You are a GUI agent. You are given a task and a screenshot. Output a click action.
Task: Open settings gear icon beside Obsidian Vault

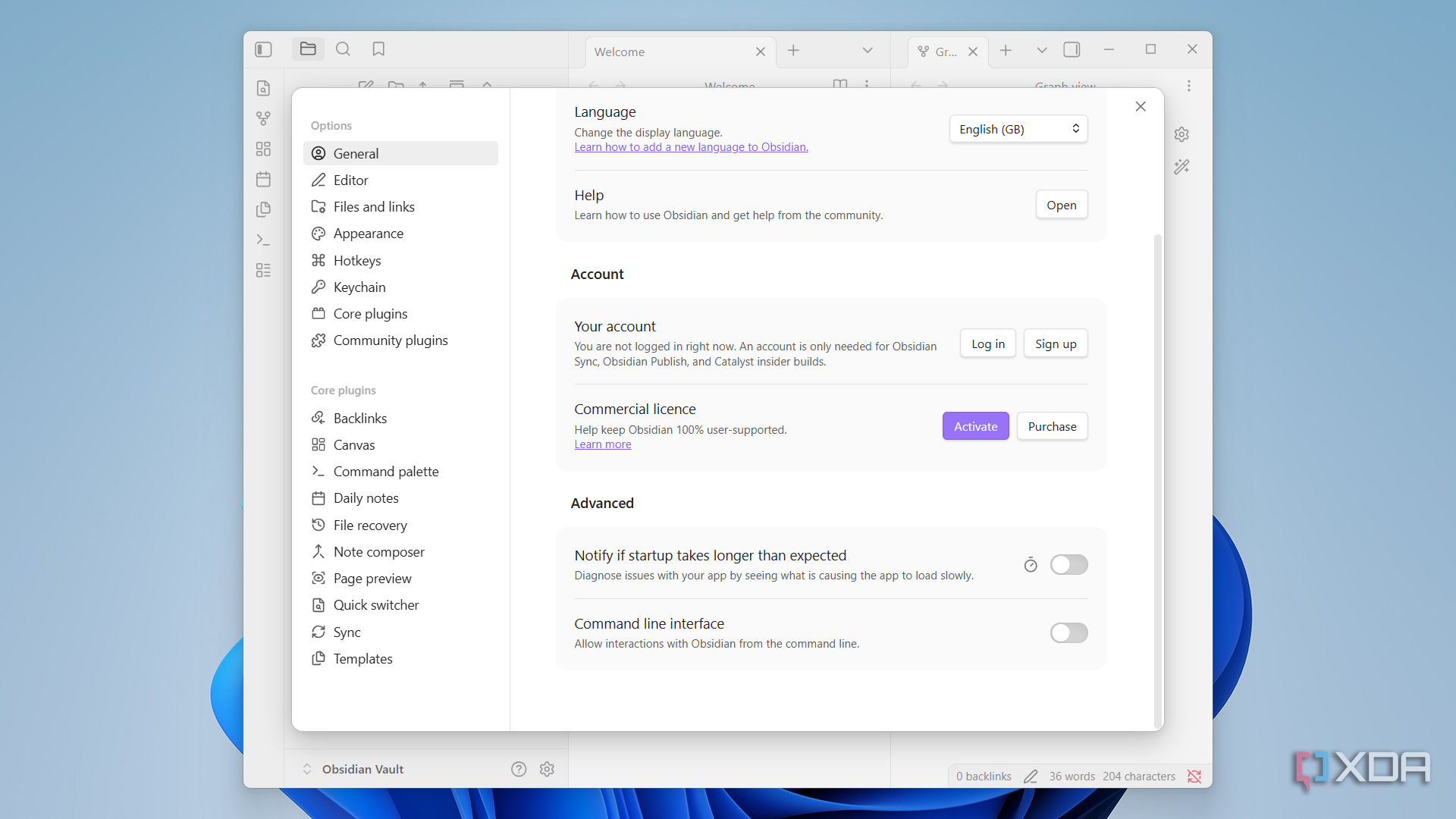click(x=547, y=769)
